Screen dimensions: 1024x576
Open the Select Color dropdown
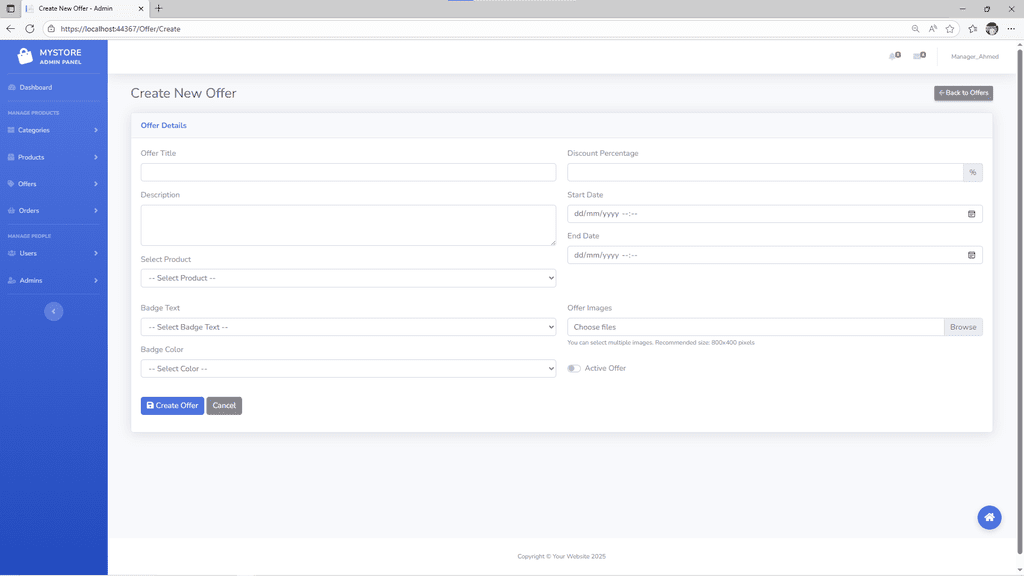tap(348, 369)
